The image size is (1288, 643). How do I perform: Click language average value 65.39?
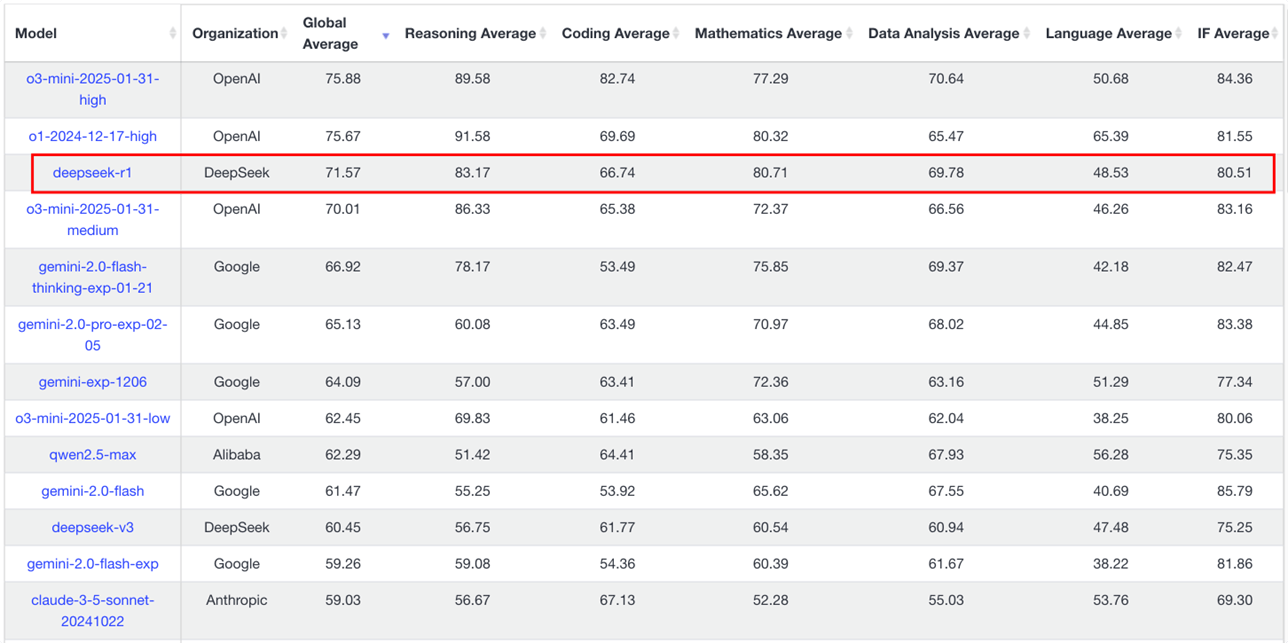pos(1110,136)
